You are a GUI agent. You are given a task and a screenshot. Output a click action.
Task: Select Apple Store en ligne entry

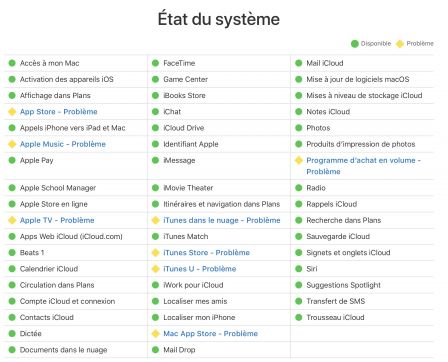click(54, 204)
